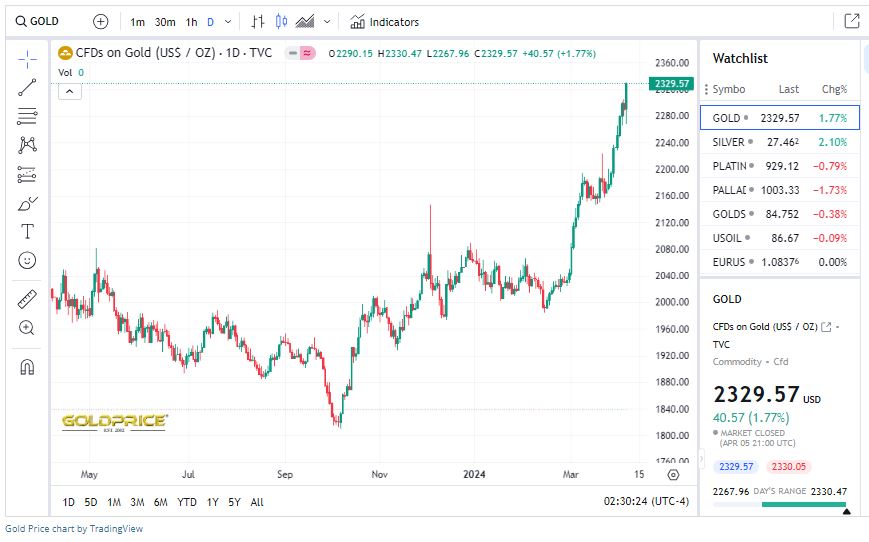
Task: Select the forecast and measurement tool
Action: (x=27, y=174)
